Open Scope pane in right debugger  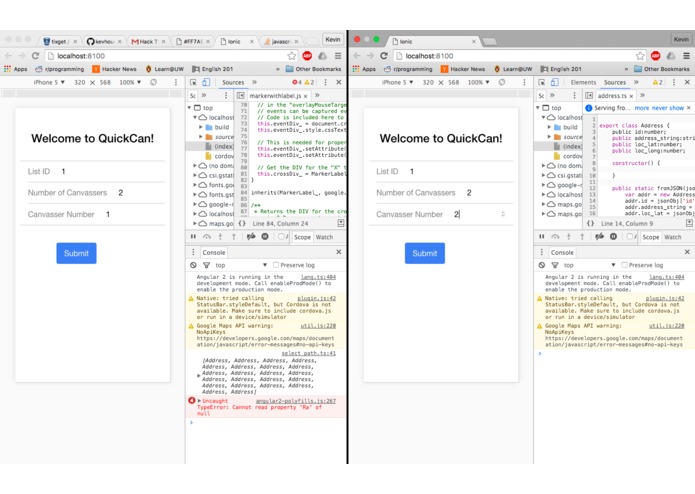(651, 237)
